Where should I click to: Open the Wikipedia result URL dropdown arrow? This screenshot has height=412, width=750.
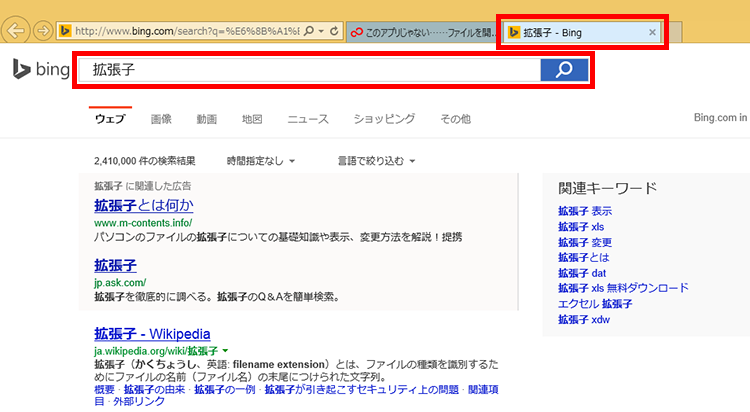pyautogui.click(x=225, y=351)
